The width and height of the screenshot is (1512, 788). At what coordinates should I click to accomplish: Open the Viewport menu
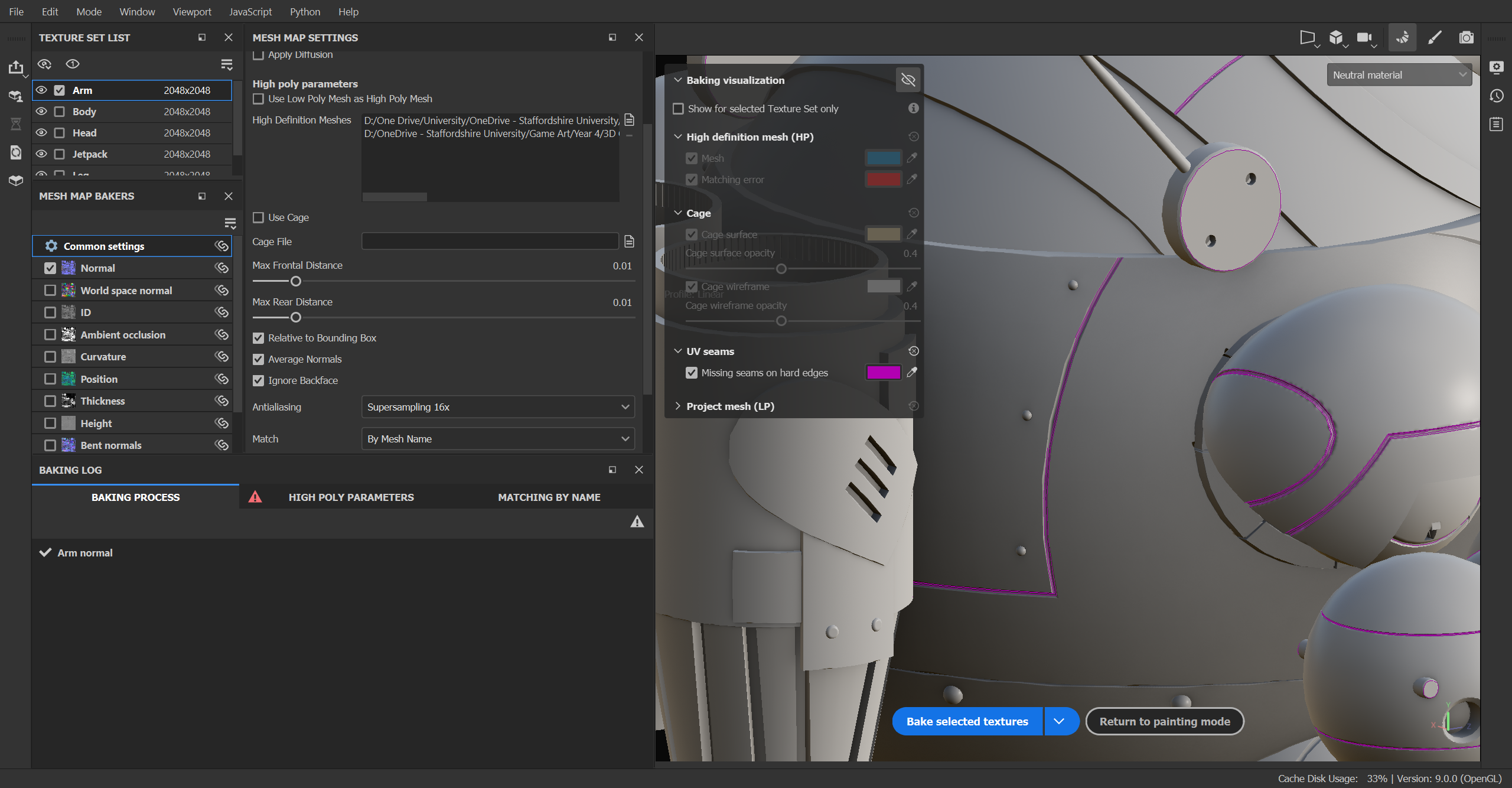(x=192, y=11)
